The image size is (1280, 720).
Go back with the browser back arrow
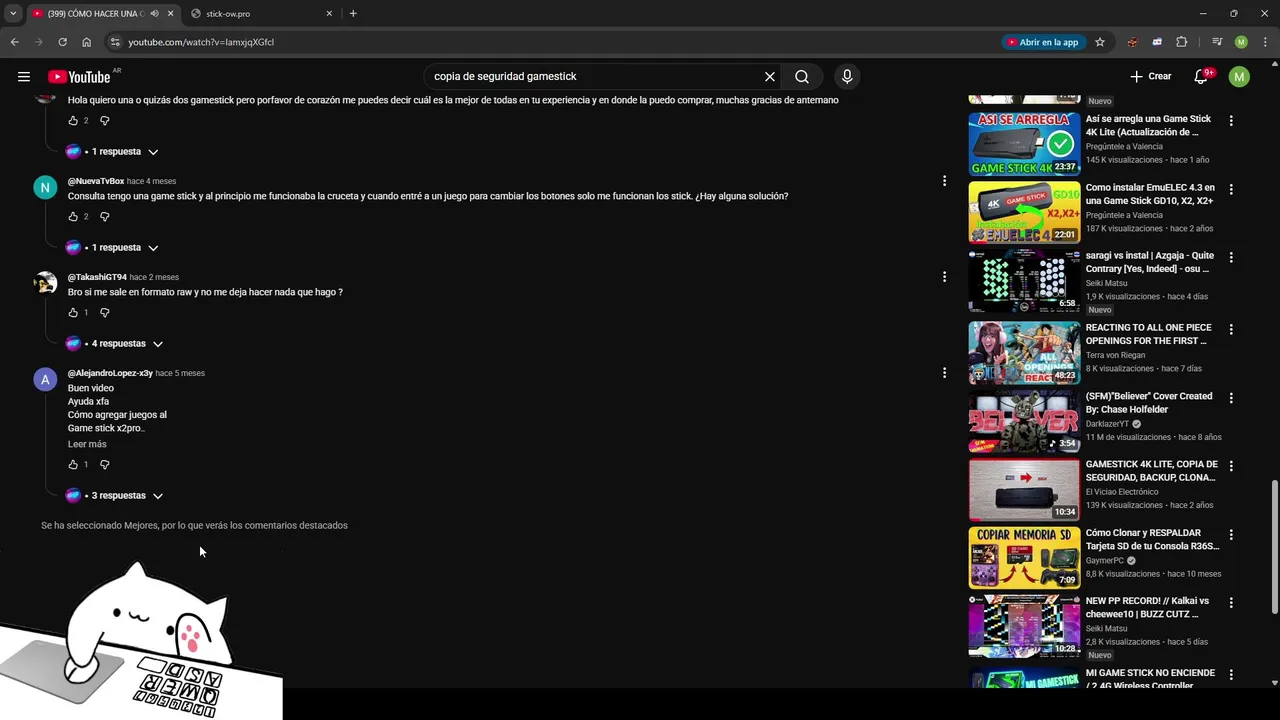pyautogui.click(x=15, y=42)
